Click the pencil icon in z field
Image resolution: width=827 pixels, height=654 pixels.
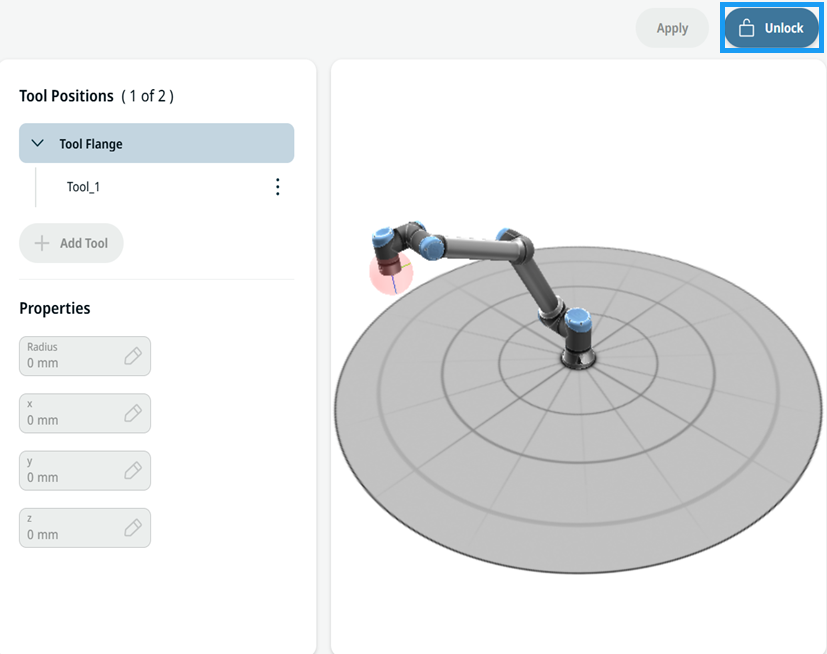[133, 527]
